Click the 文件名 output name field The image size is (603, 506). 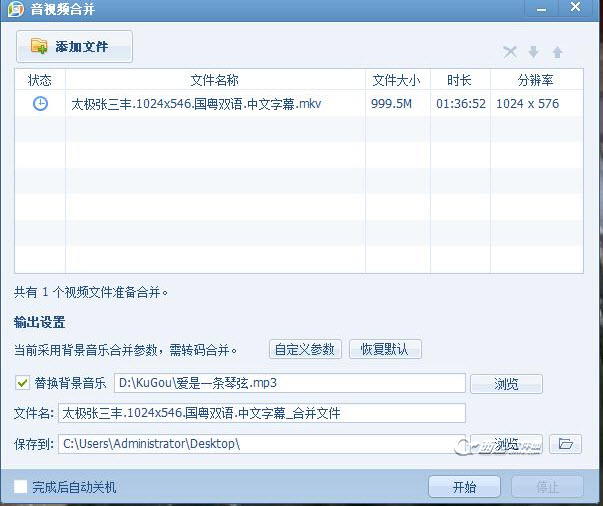click(x=262, y=413)
